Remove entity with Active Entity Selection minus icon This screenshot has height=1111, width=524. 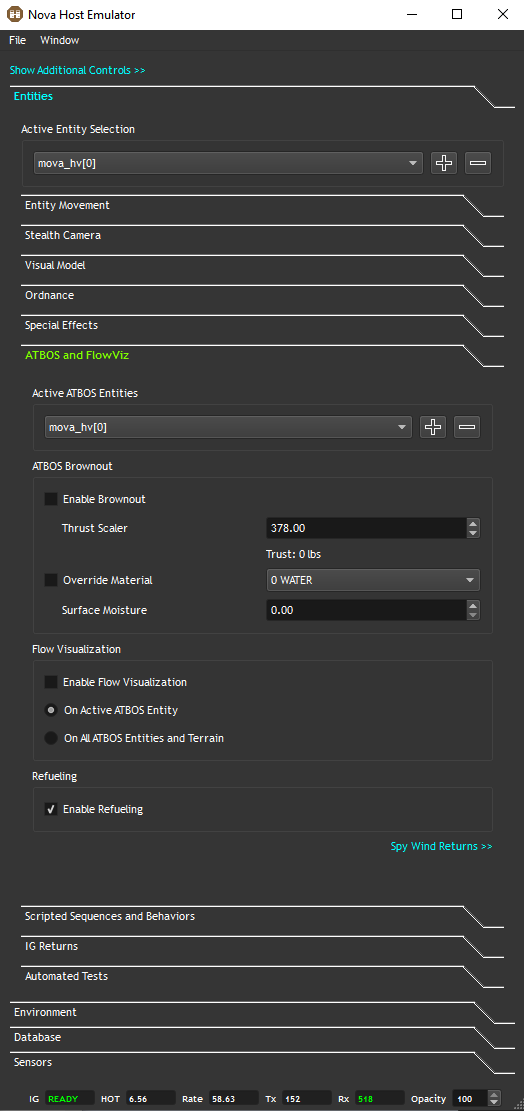(478, 163)
